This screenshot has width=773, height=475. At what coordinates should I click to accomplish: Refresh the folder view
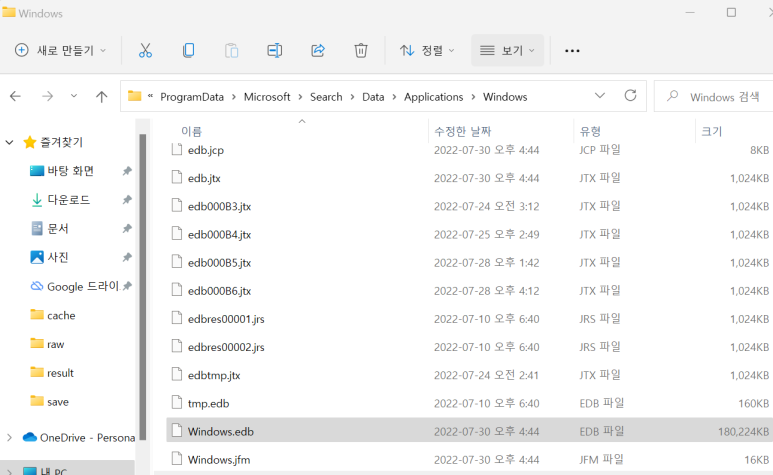pos(631,96)
